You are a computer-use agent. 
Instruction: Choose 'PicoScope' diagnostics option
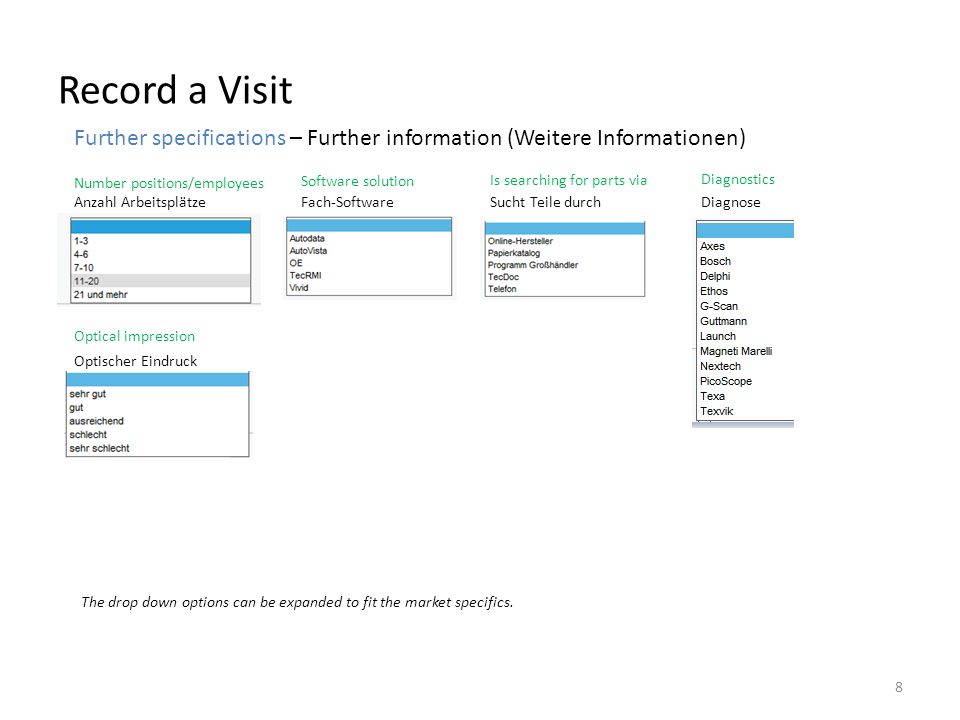click(x=746, y=381)
